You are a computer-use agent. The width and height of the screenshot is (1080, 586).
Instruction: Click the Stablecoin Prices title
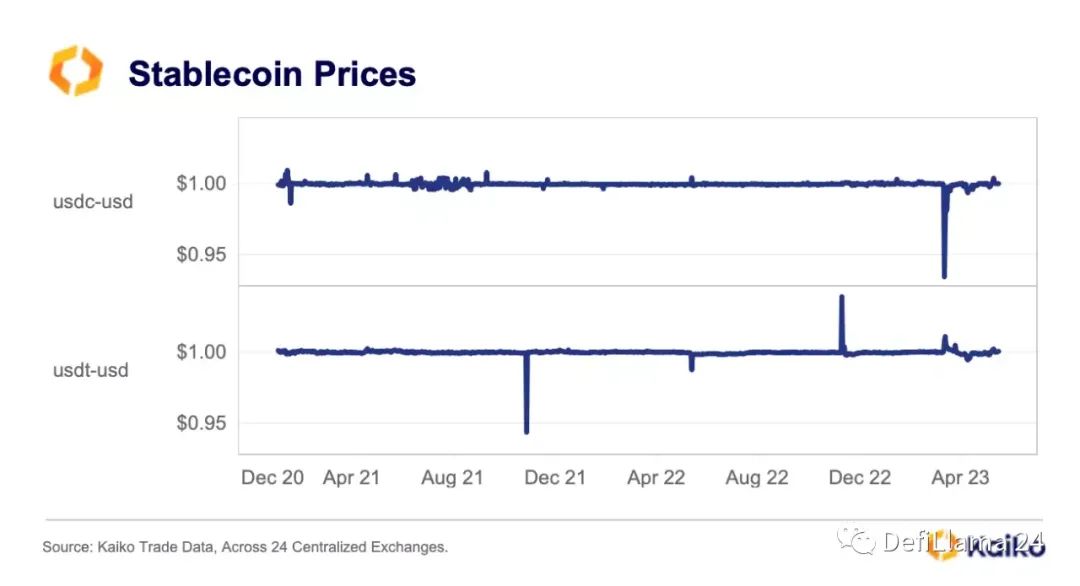tap(272, 74)
